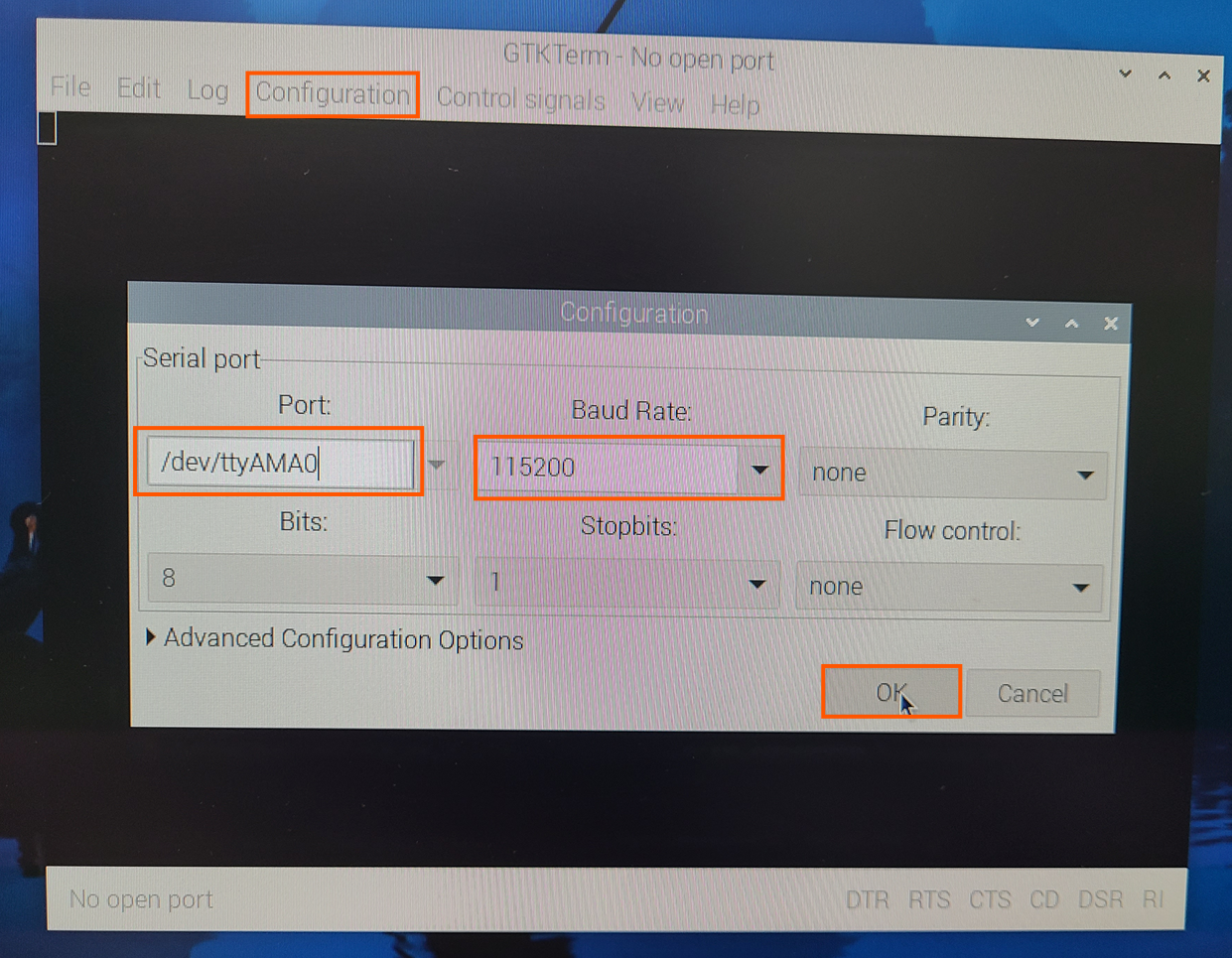Open the Configuration menu

pos(333,94)
